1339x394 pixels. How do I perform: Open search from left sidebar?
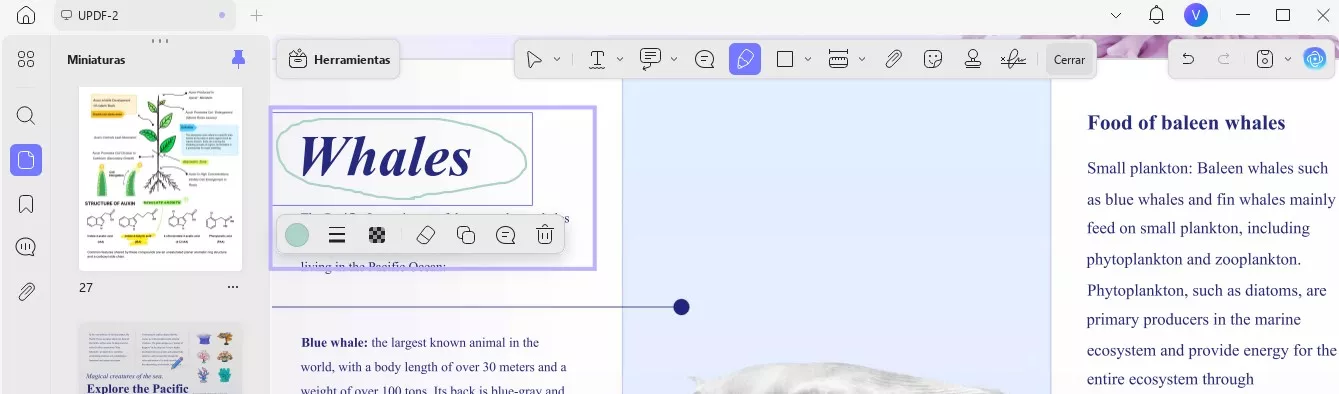click(x=26, y=115)
